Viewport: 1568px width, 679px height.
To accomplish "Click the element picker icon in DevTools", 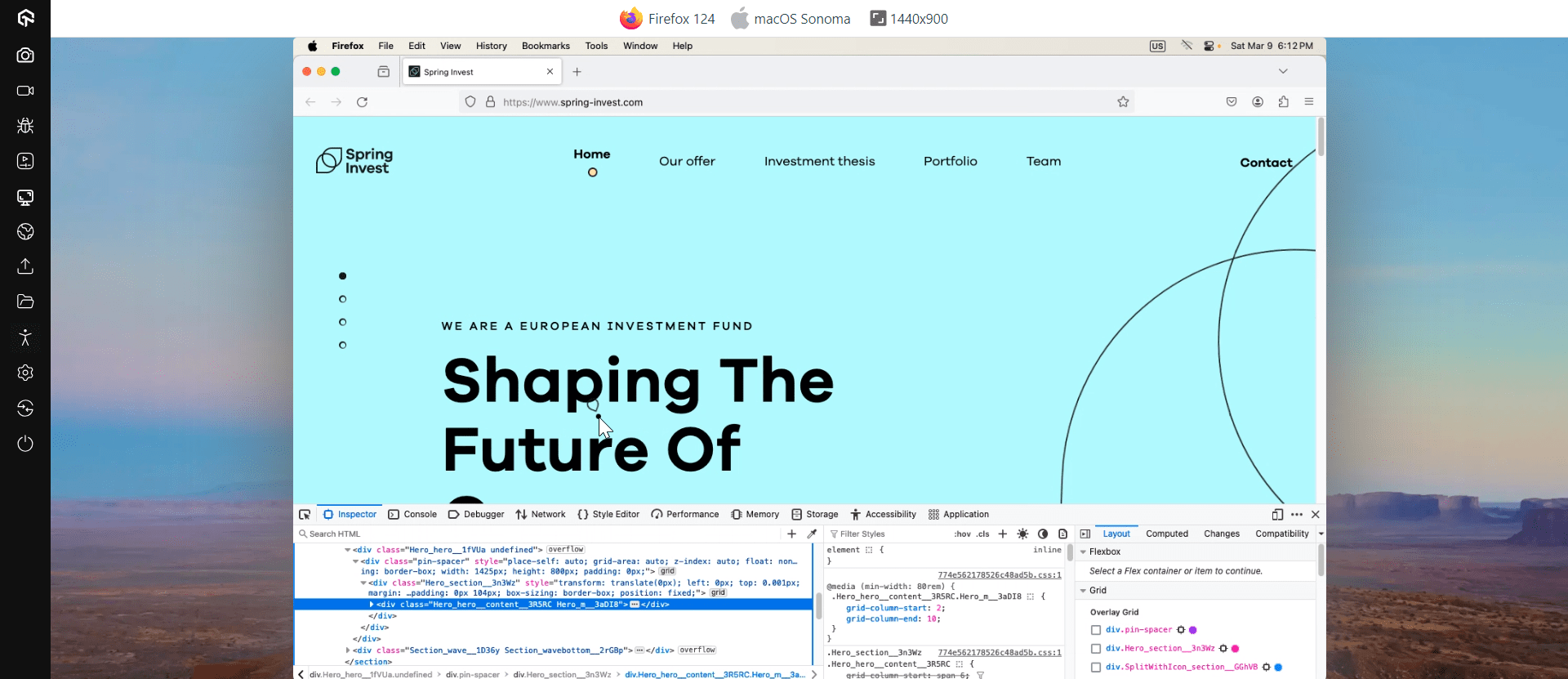I will [x=305, y=515].
